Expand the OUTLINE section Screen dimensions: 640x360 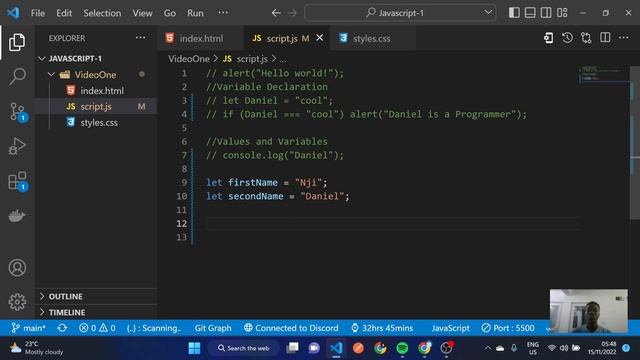(x=96, y=296)
